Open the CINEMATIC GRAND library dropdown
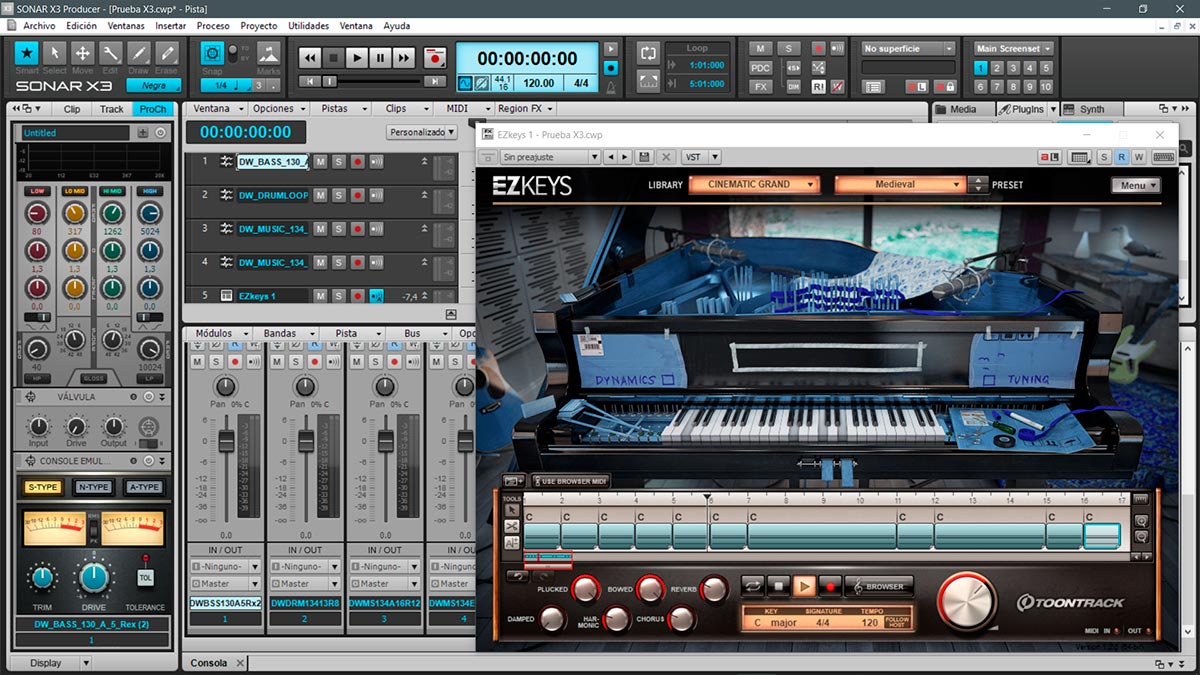 tap(754, 184)
